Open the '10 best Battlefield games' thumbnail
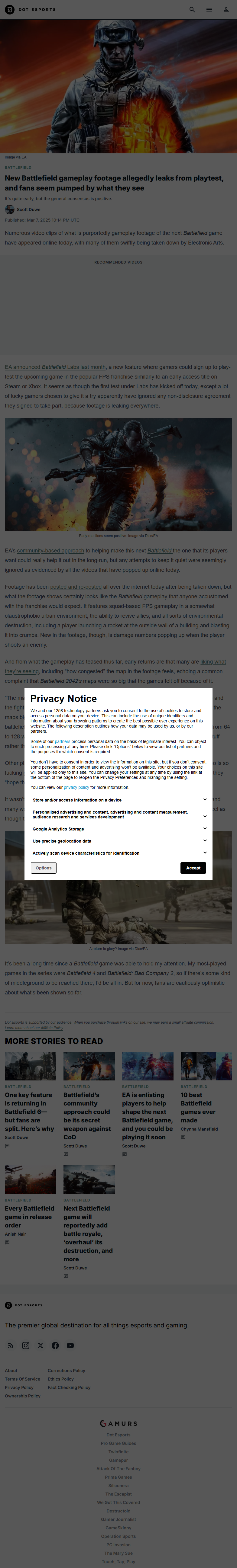The width and height of the screenshot is (237, 1568). (206, 1066)
